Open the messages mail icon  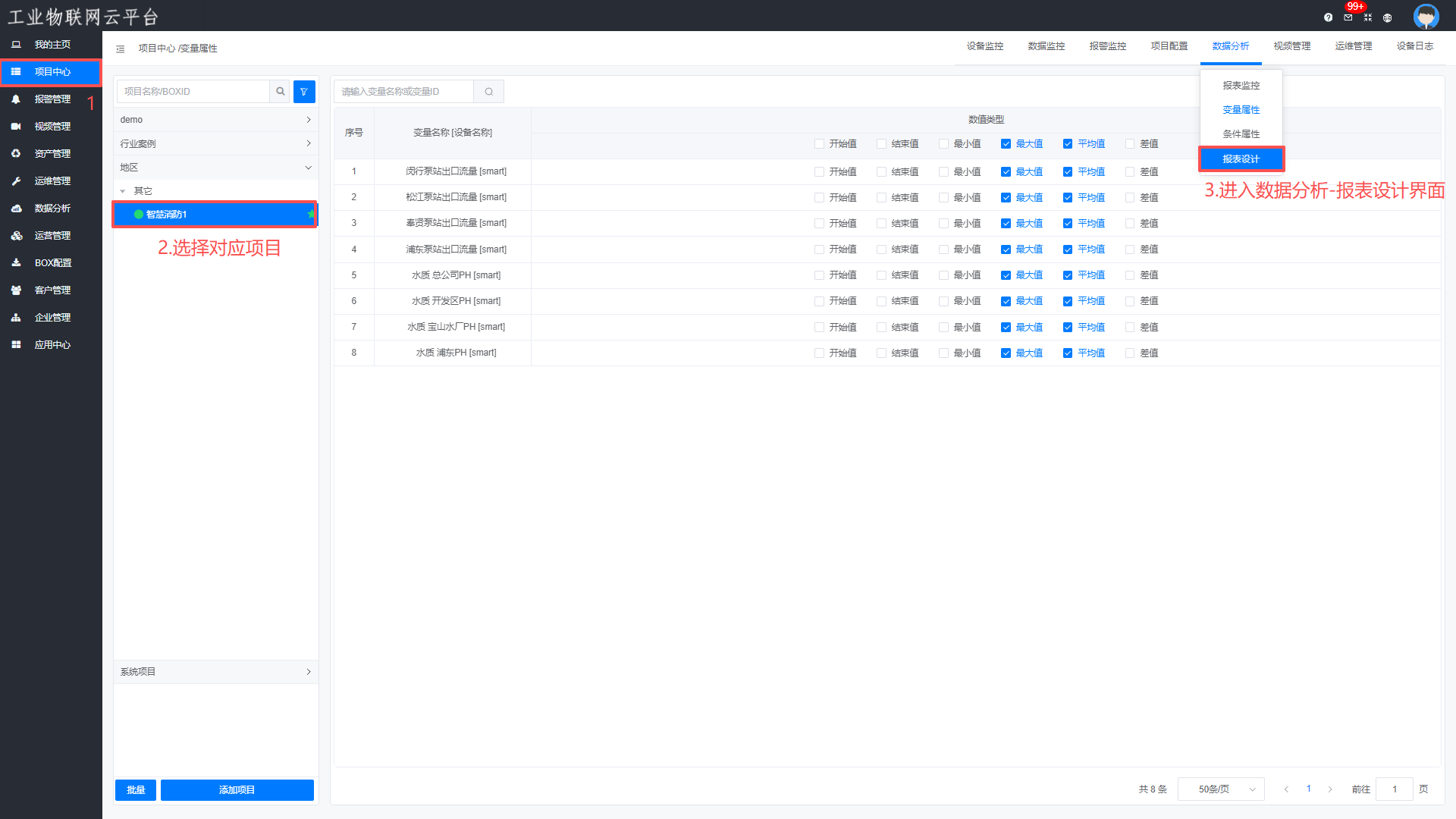point(1348,17)
